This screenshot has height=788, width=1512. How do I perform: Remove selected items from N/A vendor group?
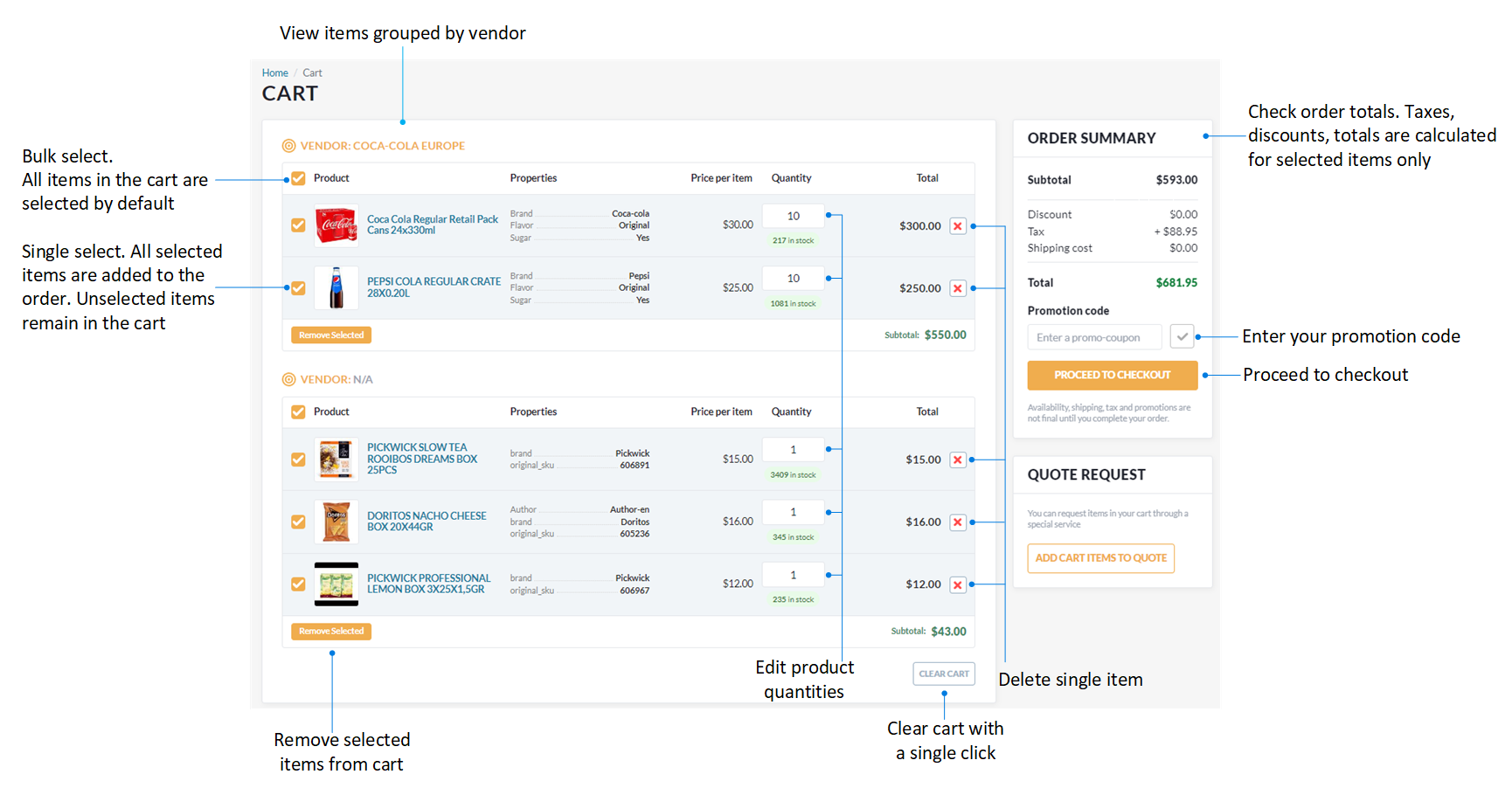tap(331, 631)
